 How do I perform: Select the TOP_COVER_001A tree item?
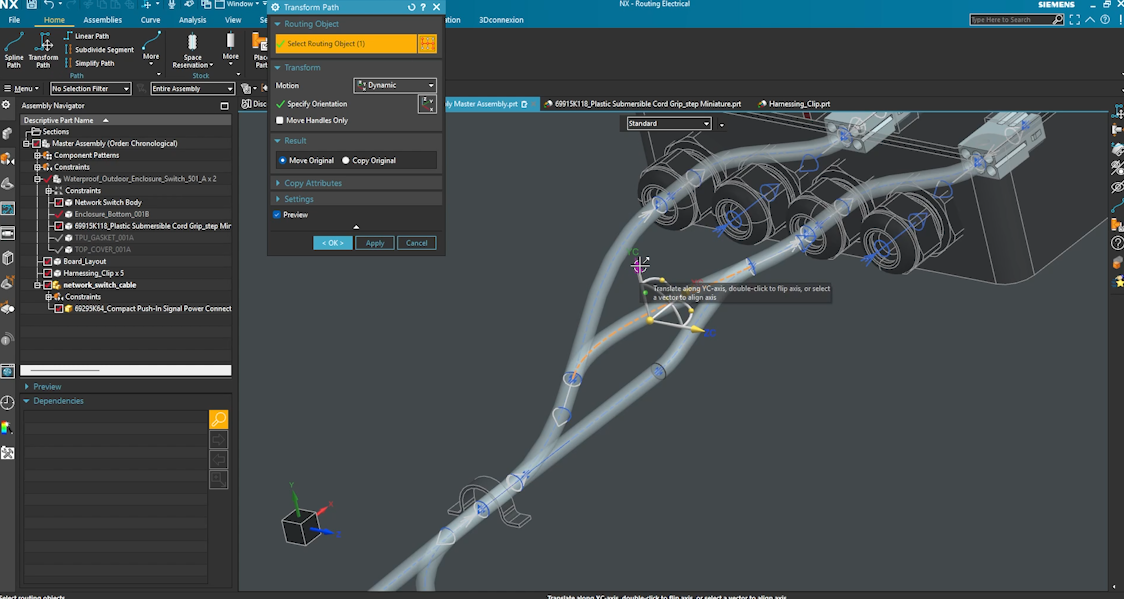pos(103,250)
